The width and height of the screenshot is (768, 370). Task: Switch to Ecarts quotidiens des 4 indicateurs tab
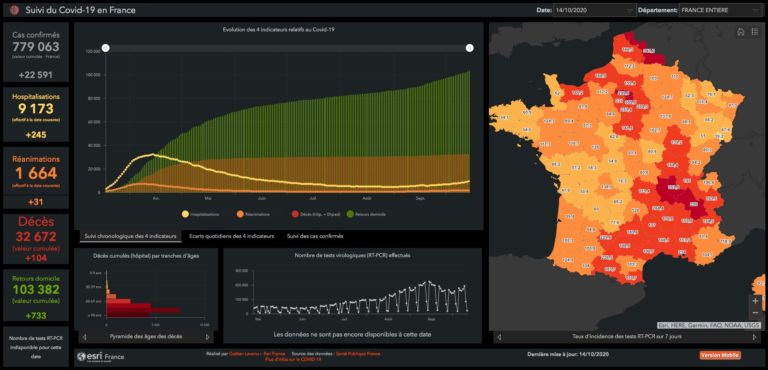point(232,236)
